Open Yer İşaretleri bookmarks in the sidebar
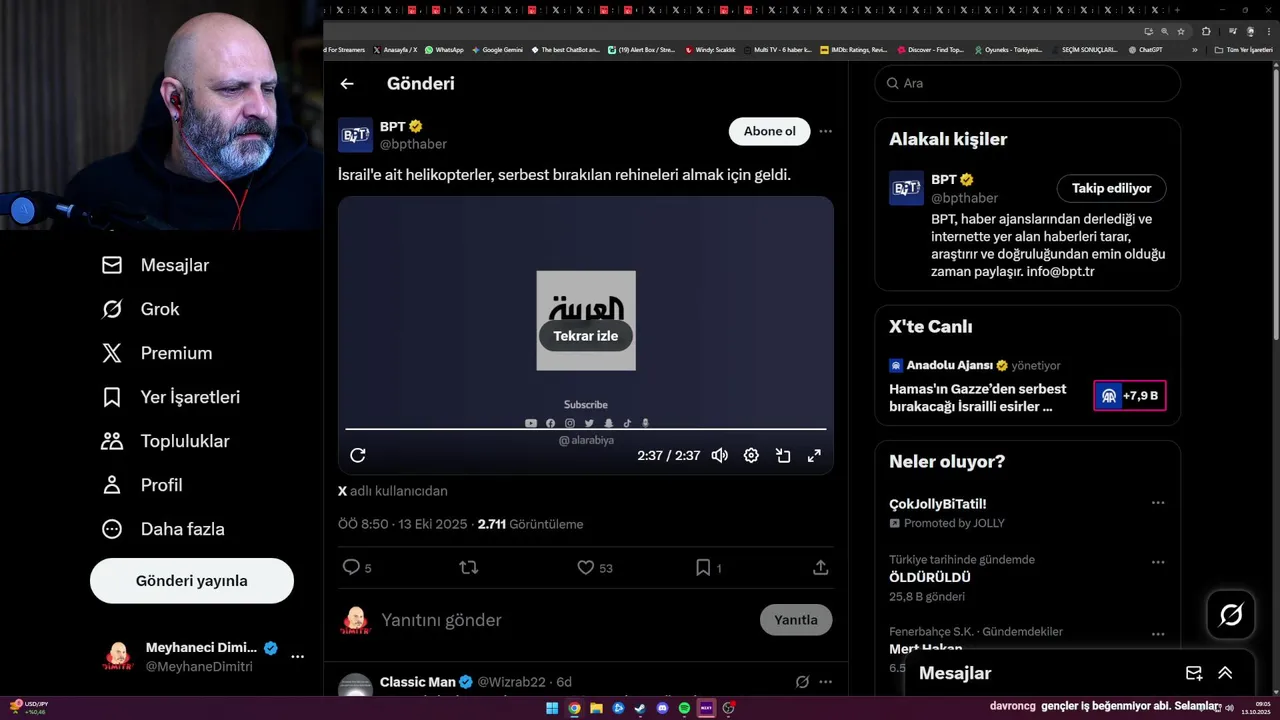Viewport: 1280px width, 720px height. [171, 397]
